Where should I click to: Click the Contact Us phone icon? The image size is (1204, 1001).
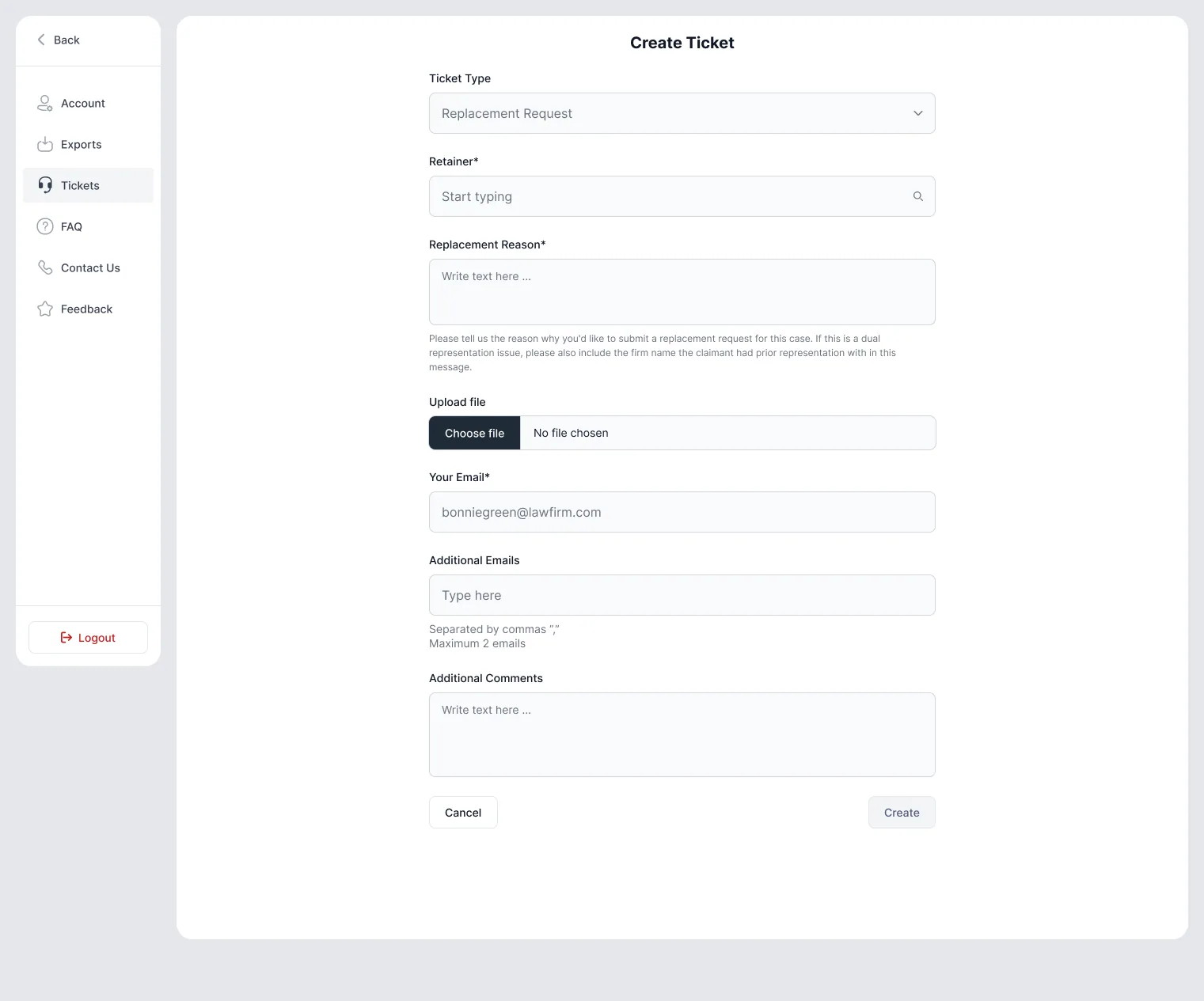pyautogui.click(x=45, y=267)
